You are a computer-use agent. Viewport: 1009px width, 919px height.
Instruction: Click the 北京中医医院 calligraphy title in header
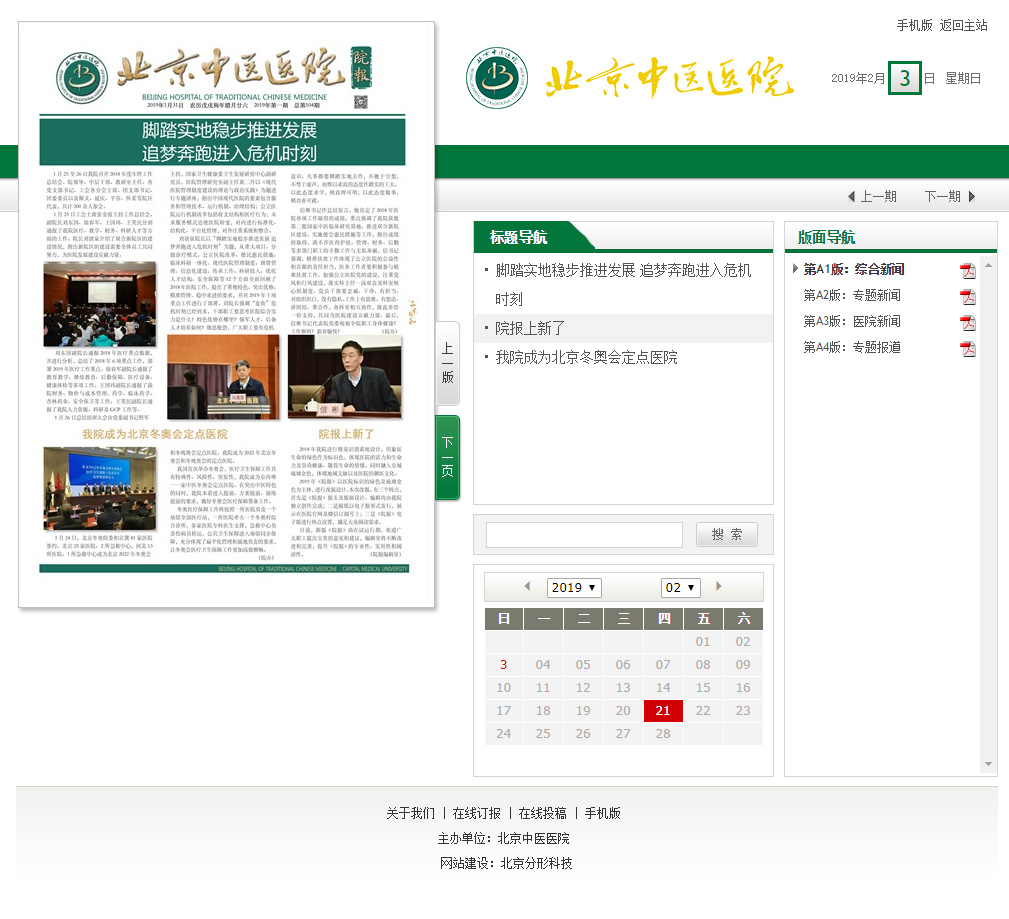(669, 78)
